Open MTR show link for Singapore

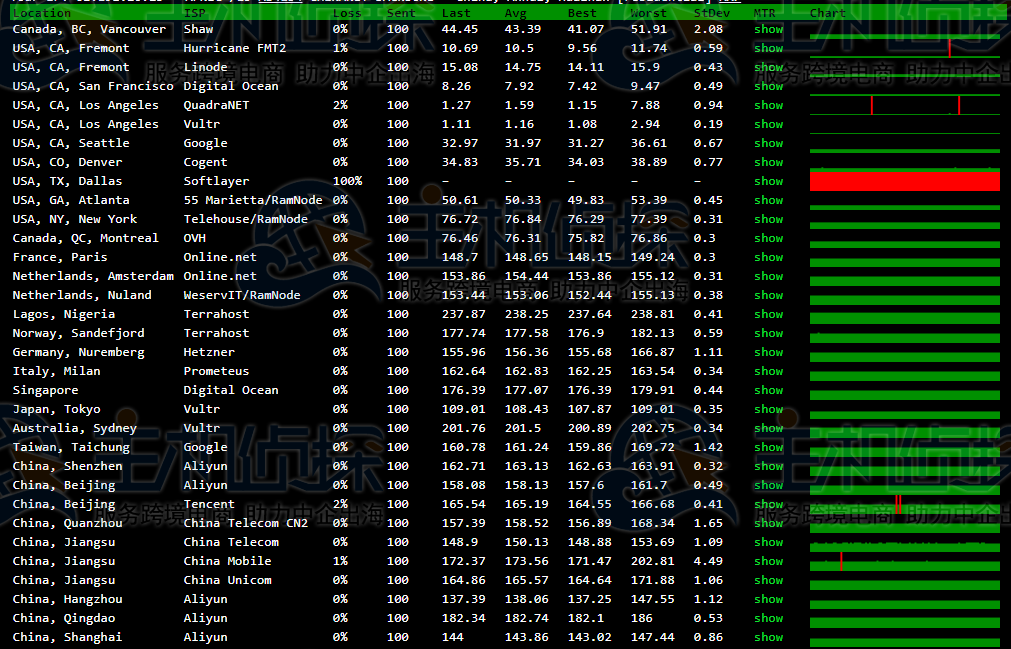pyautogui.click(x=768, y=391)
